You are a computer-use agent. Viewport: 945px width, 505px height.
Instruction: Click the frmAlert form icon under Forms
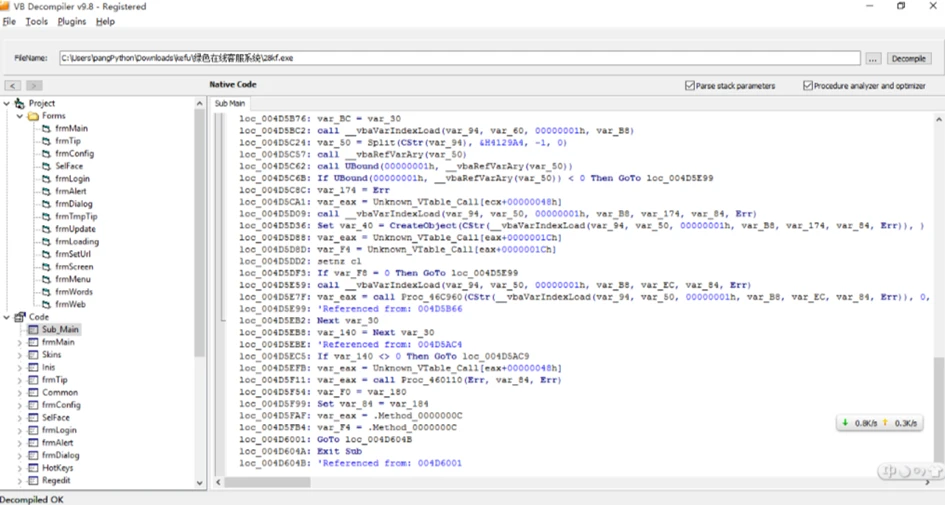[46, 191]
